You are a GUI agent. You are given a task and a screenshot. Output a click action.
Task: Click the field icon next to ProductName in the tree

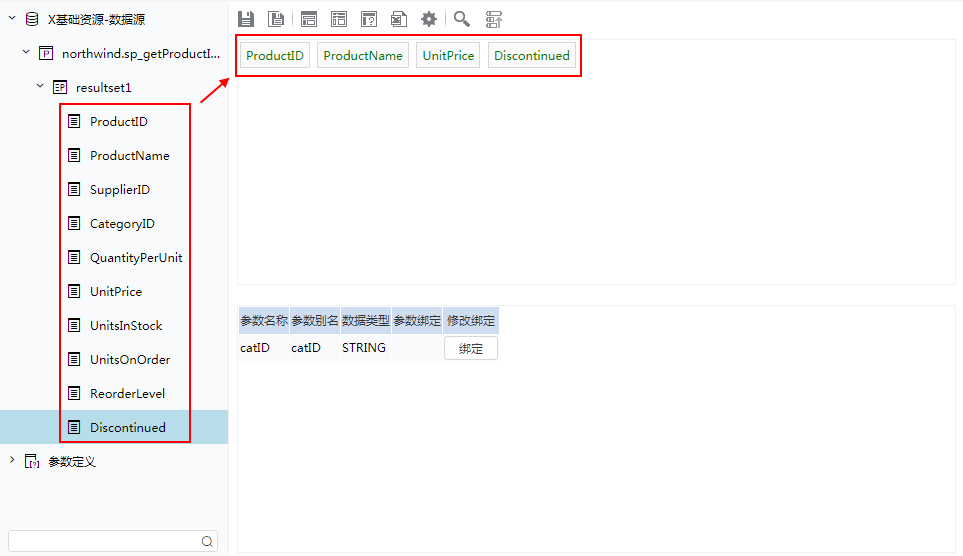[x=74, y=155]
